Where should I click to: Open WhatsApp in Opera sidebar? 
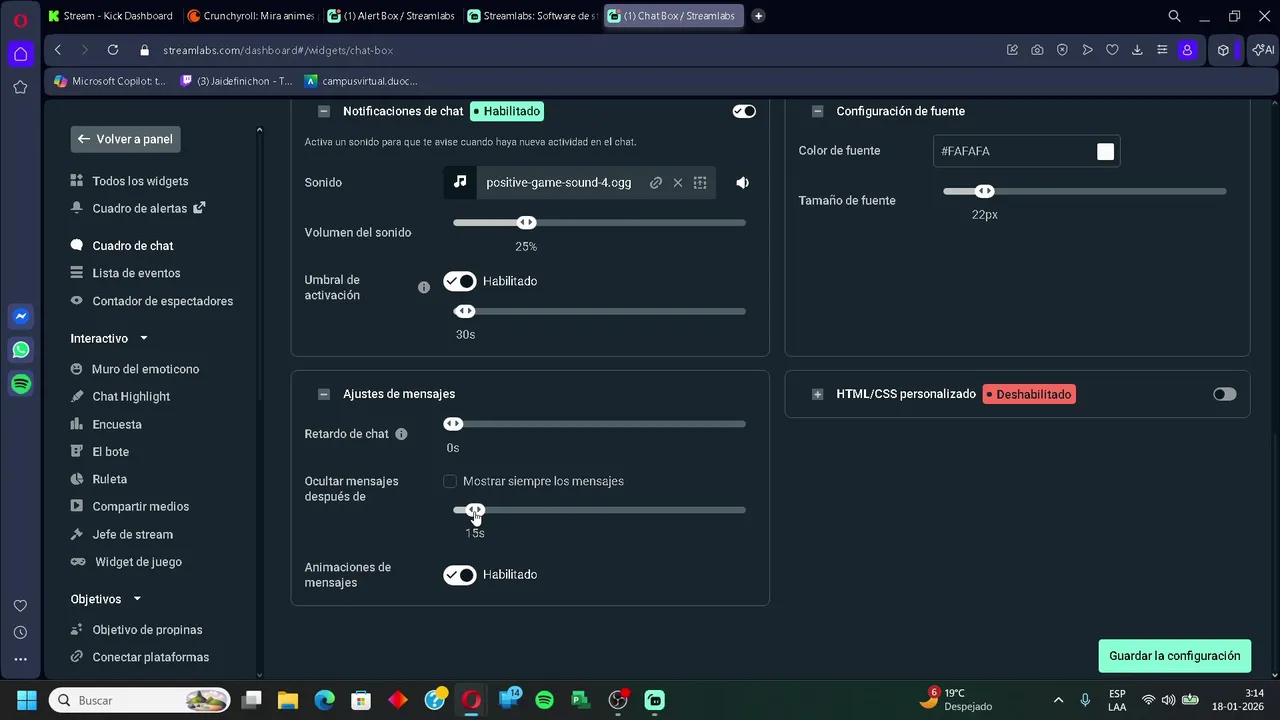20,350
